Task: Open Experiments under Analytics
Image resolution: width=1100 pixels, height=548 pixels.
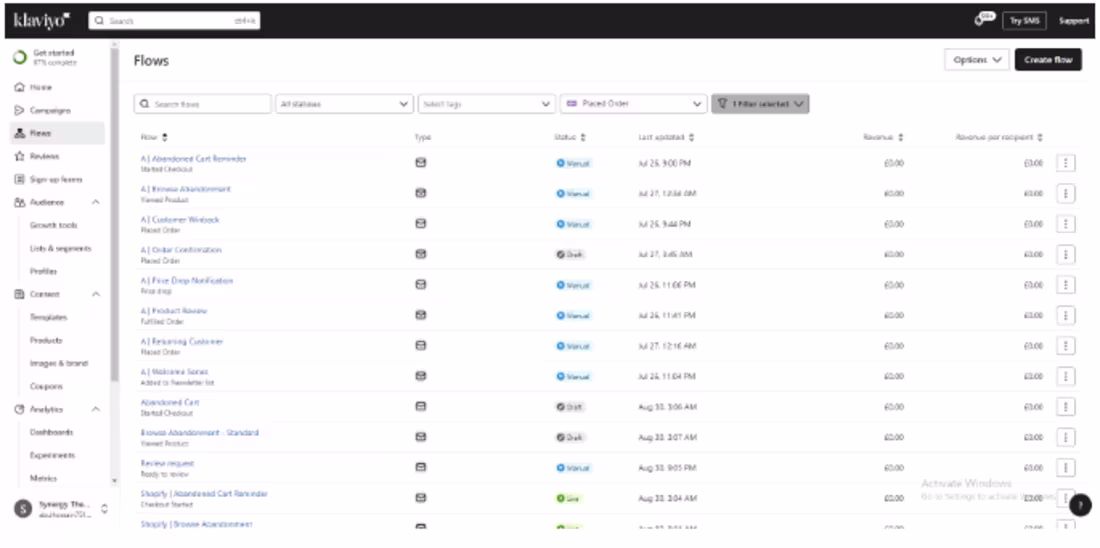Action: [x=52, y=455]
